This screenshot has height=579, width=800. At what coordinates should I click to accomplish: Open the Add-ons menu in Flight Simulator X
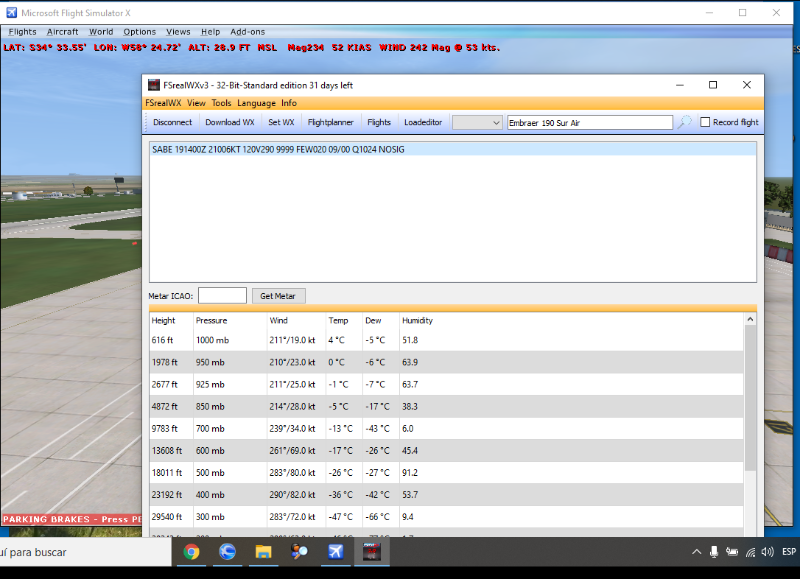click(x=247, y=32)
